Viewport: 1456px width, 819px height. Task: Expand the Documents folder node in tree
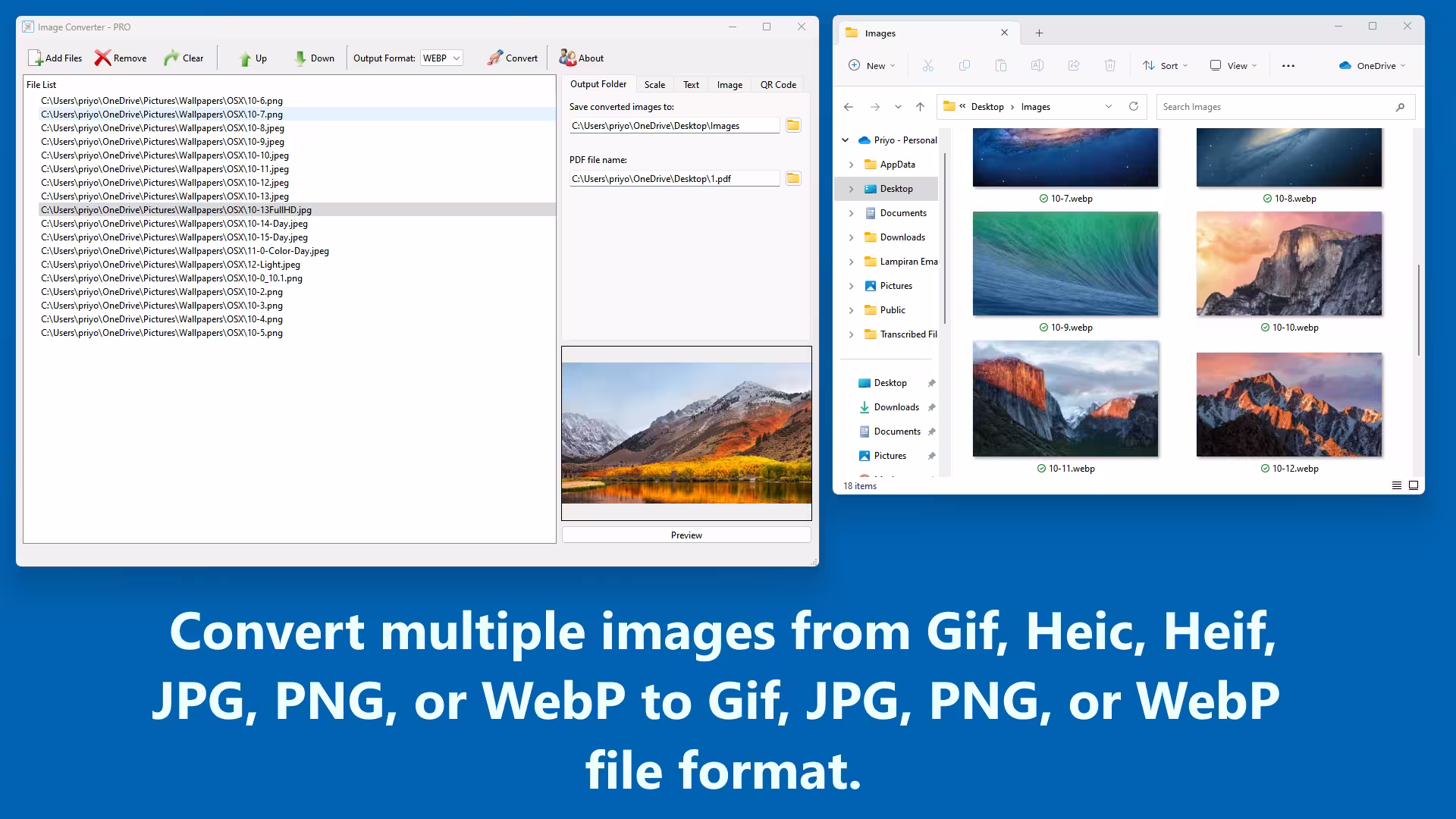[x=851, y=213]
